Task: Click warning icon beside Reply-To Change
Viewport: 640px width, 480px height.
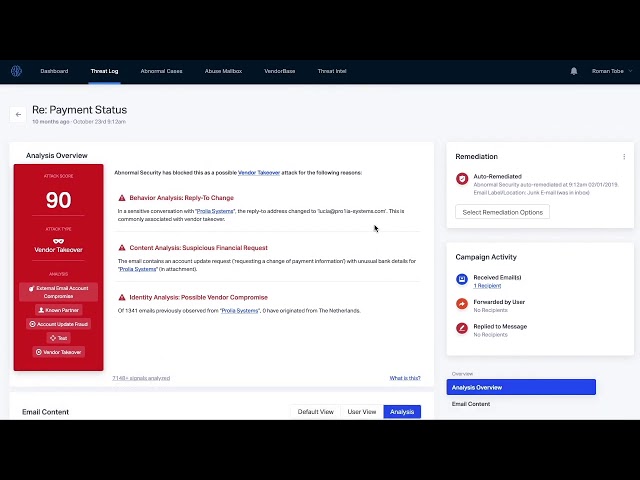Action: click(x=122, y=198)
